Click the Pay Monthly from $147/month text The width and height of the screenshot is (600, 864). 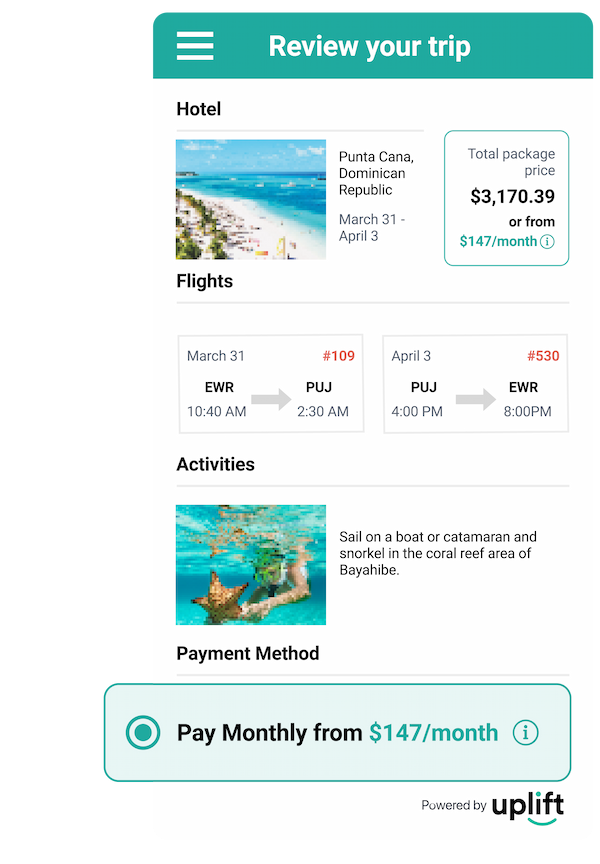click(x=337, y=733)
